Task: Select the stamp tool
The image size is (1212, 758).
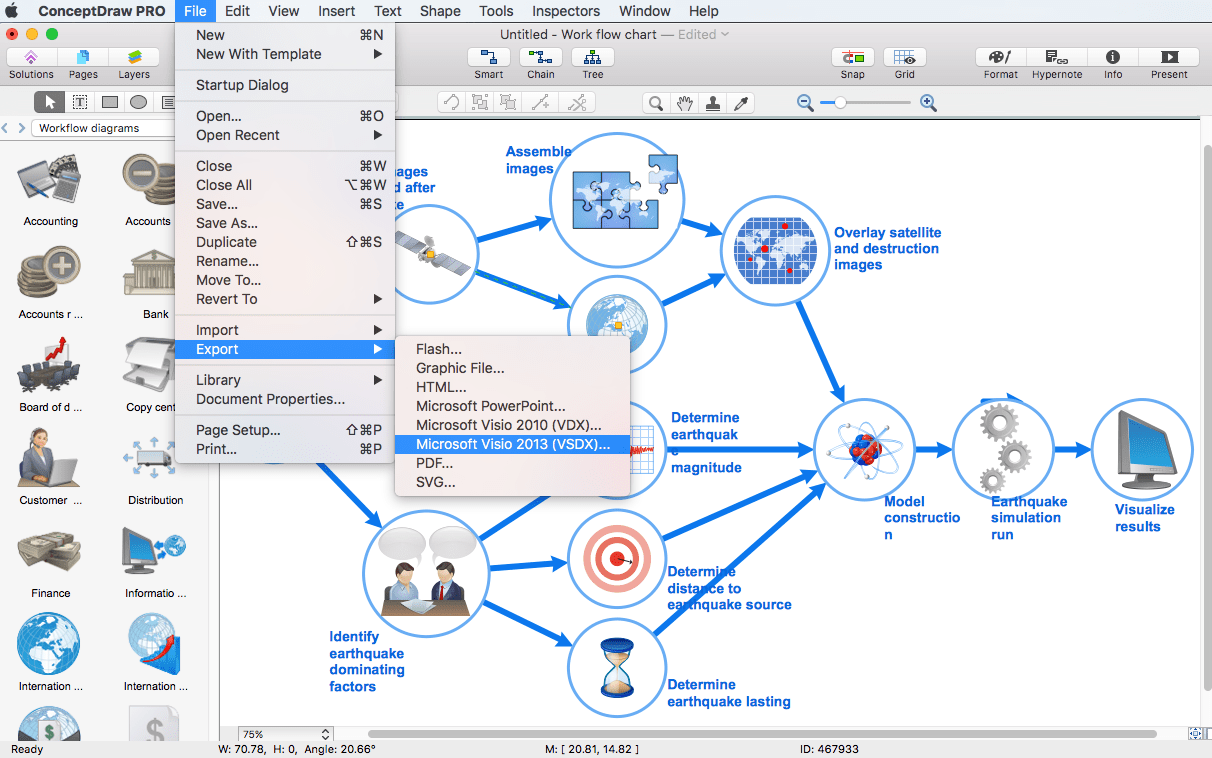Action: (x=713, y=102)
